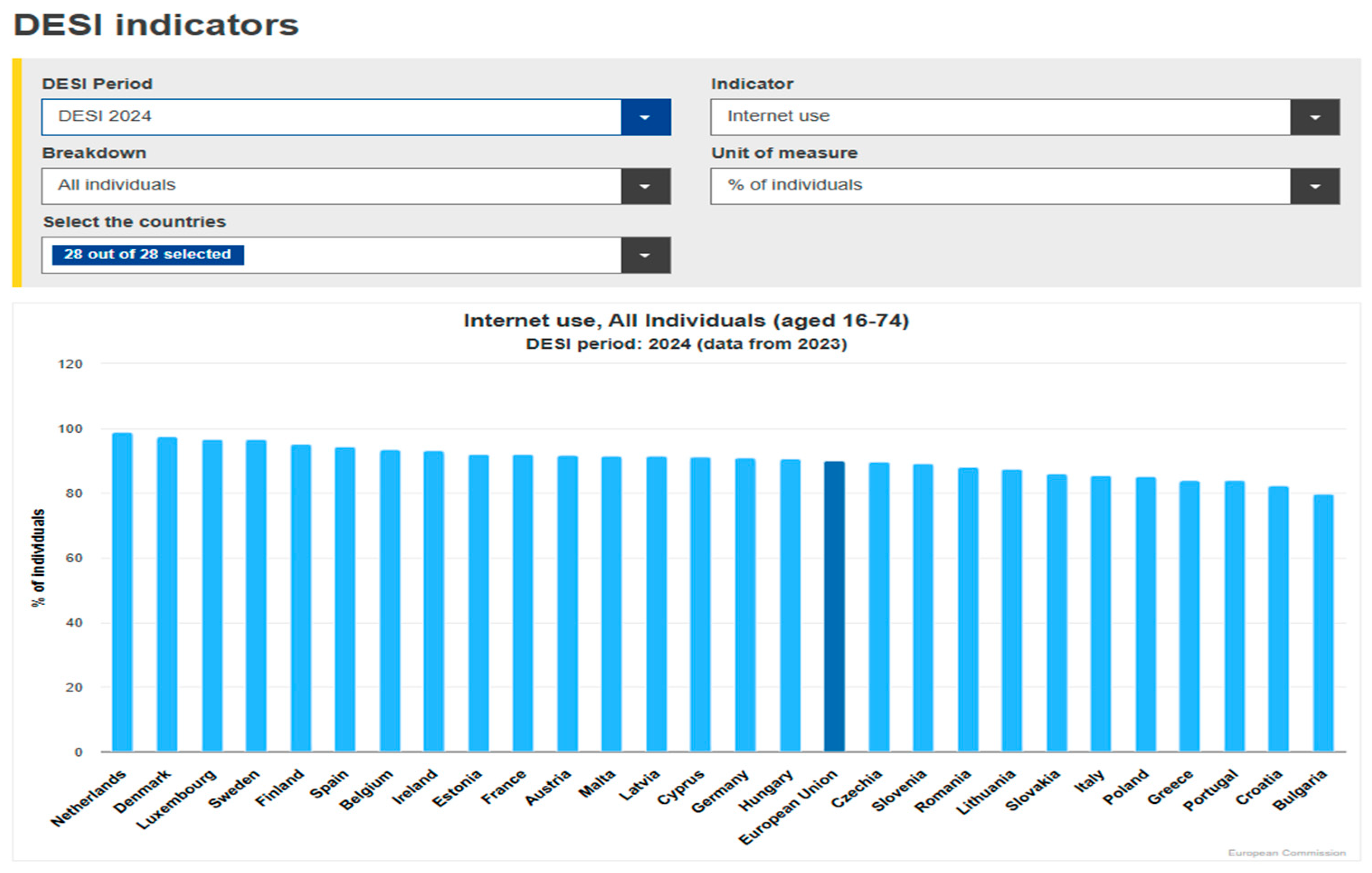Screen dimensions: 1372x873
Task: Click the Indicator dropdown arrow button
Action: (1315, 118)
